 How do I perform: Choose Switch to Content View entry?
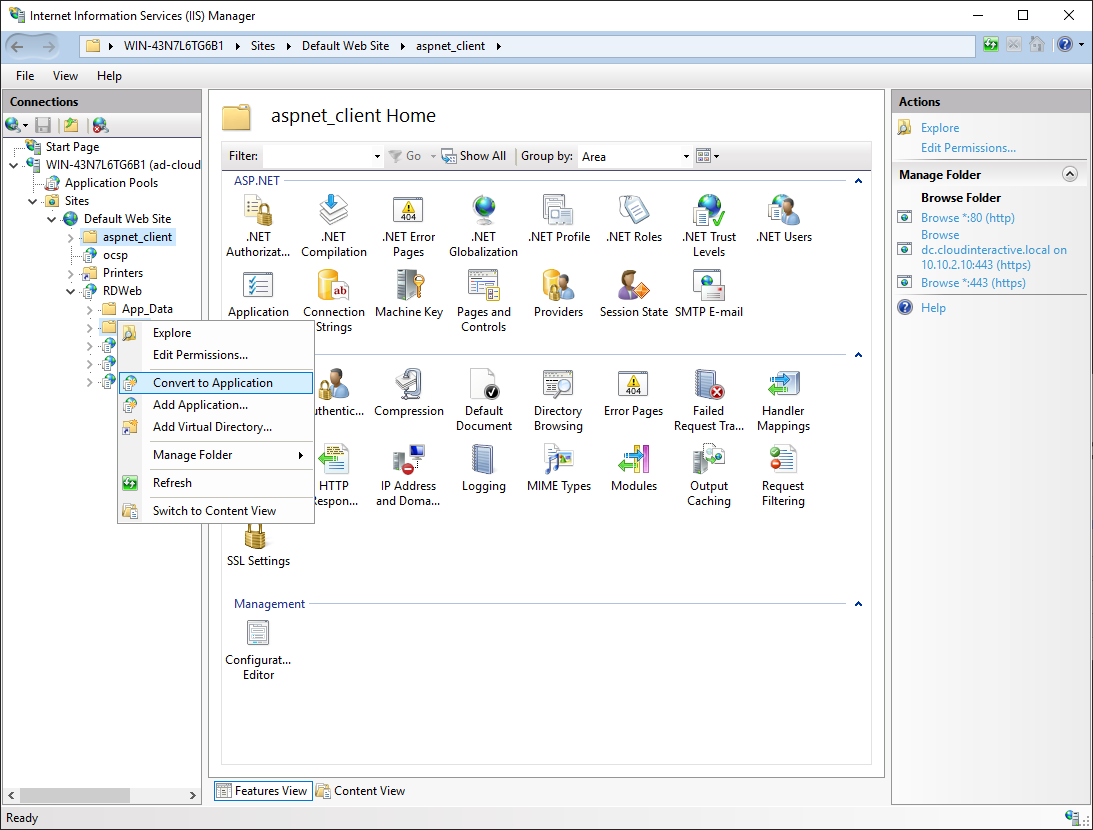[216, 511]
